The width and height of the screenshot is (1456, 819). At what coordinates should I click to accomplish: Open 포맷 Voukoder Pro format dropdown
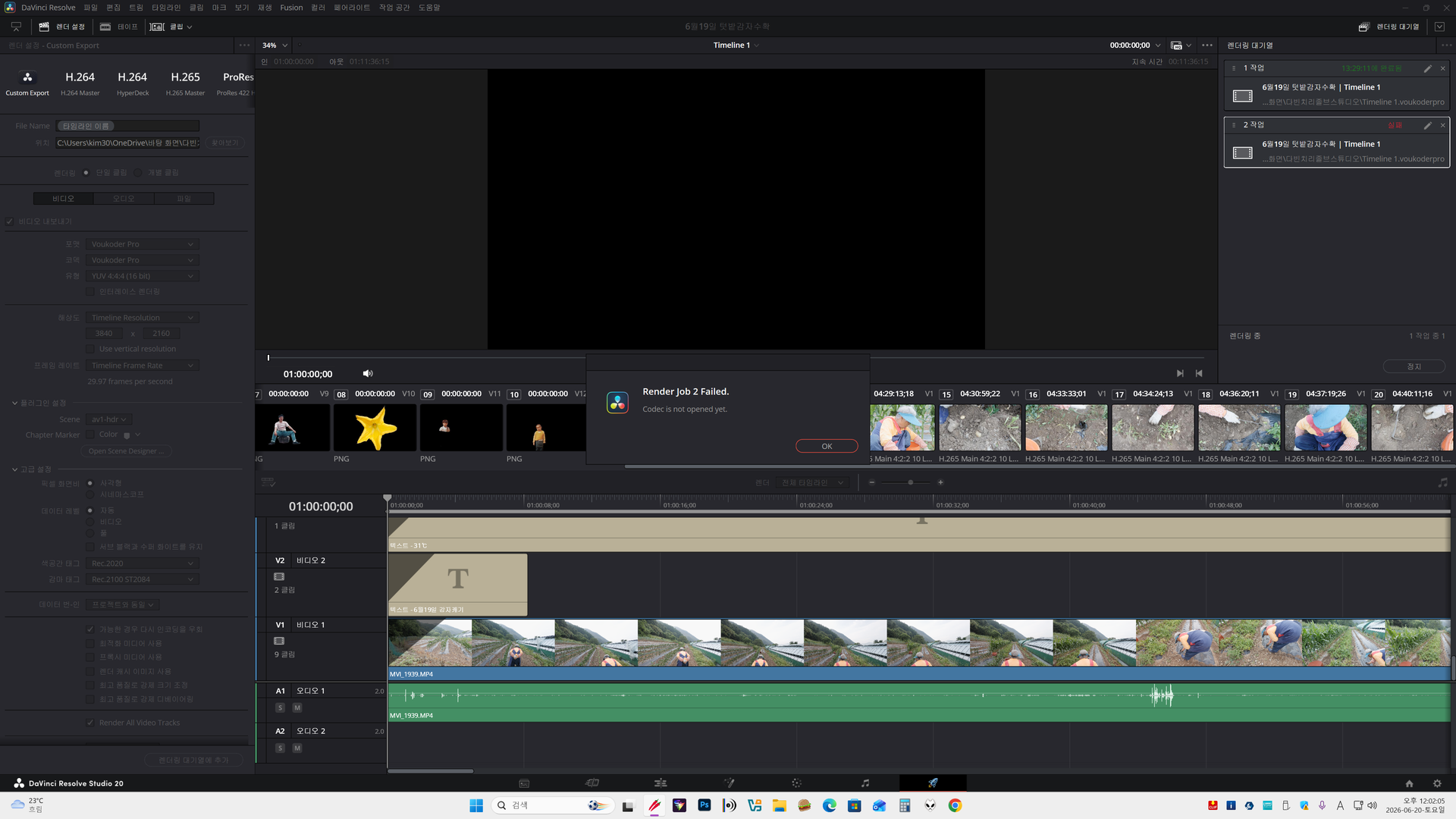142,244
